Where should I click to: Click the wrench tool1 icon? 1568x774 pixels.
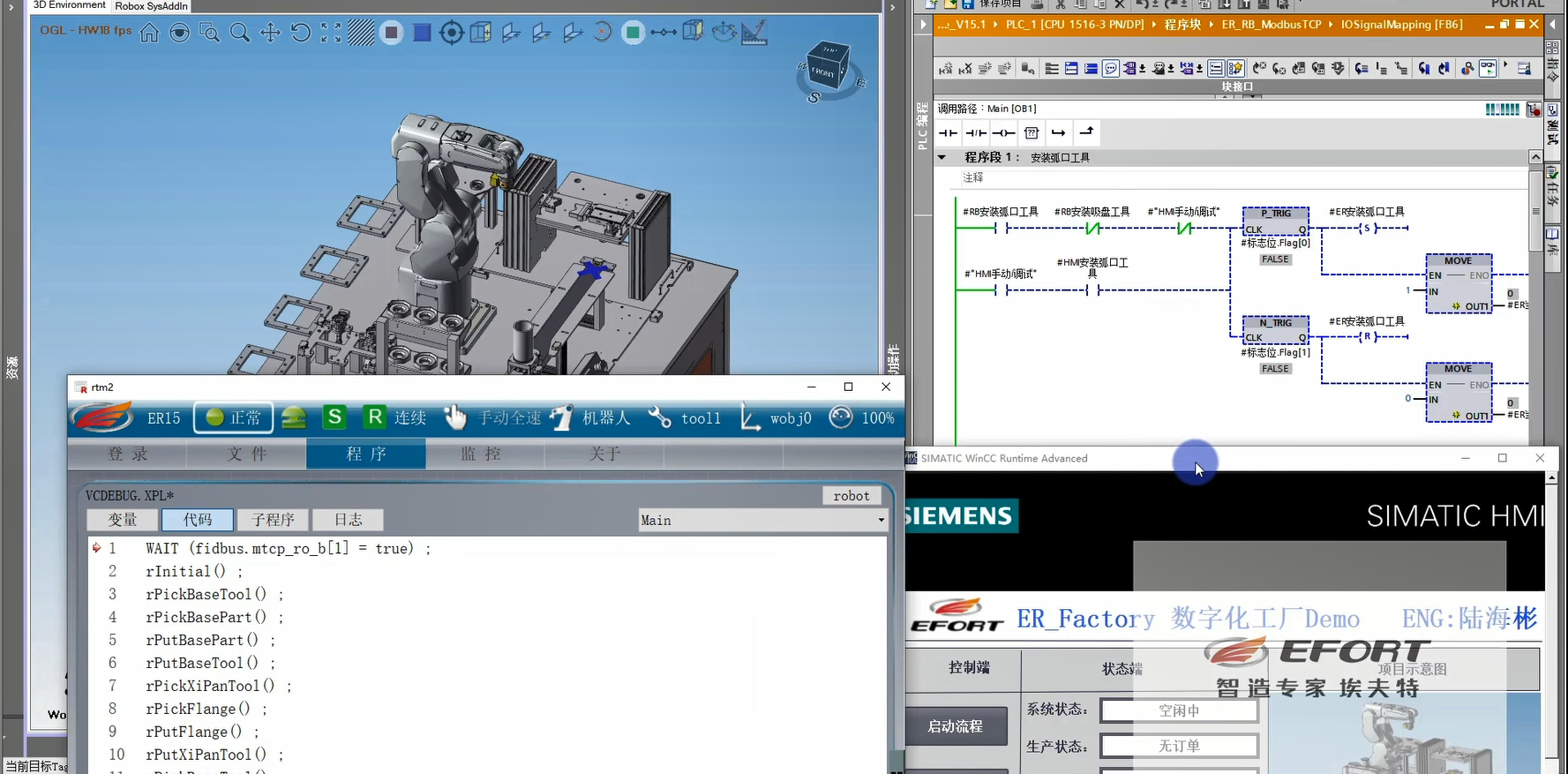[x=660, y=417]
